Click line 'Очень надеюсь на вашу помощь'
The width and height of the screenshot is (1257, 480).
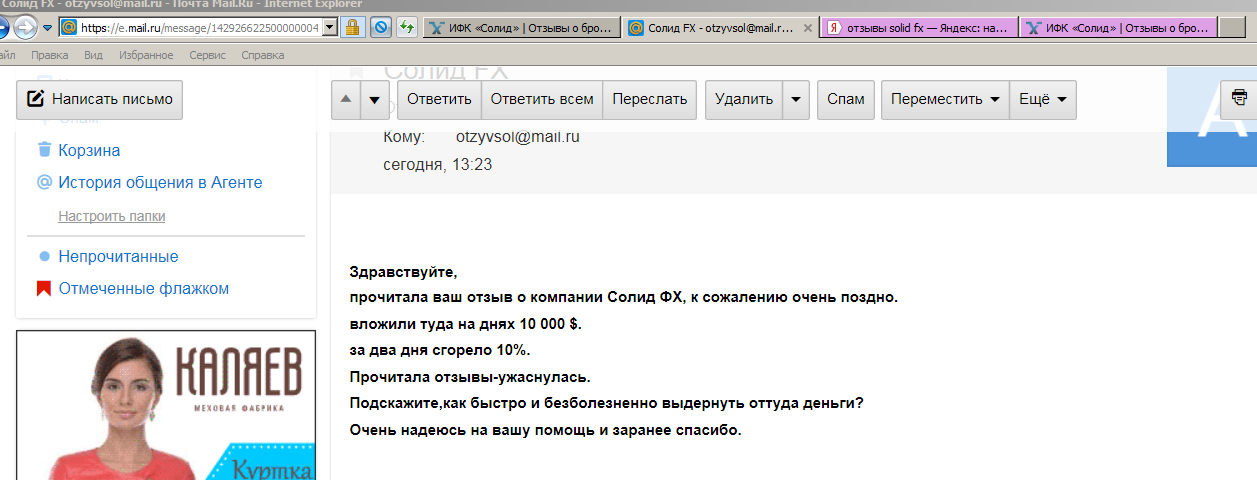tap(546, 430)
